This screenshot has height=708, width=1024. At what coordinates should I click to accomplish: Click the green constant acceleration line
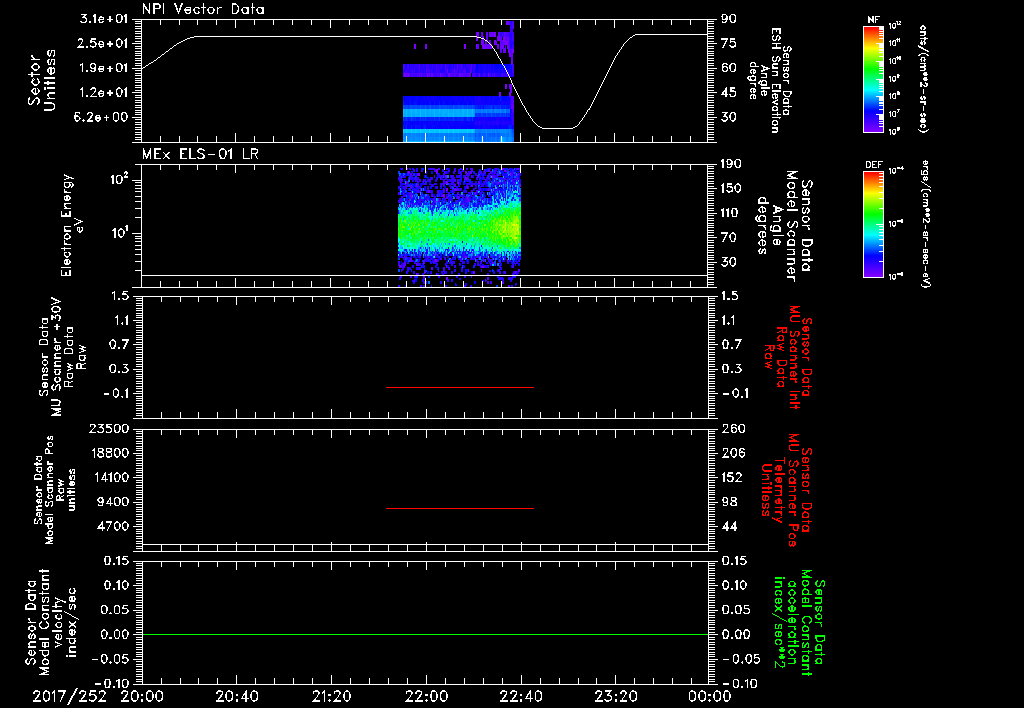click(x=425, y=634)
